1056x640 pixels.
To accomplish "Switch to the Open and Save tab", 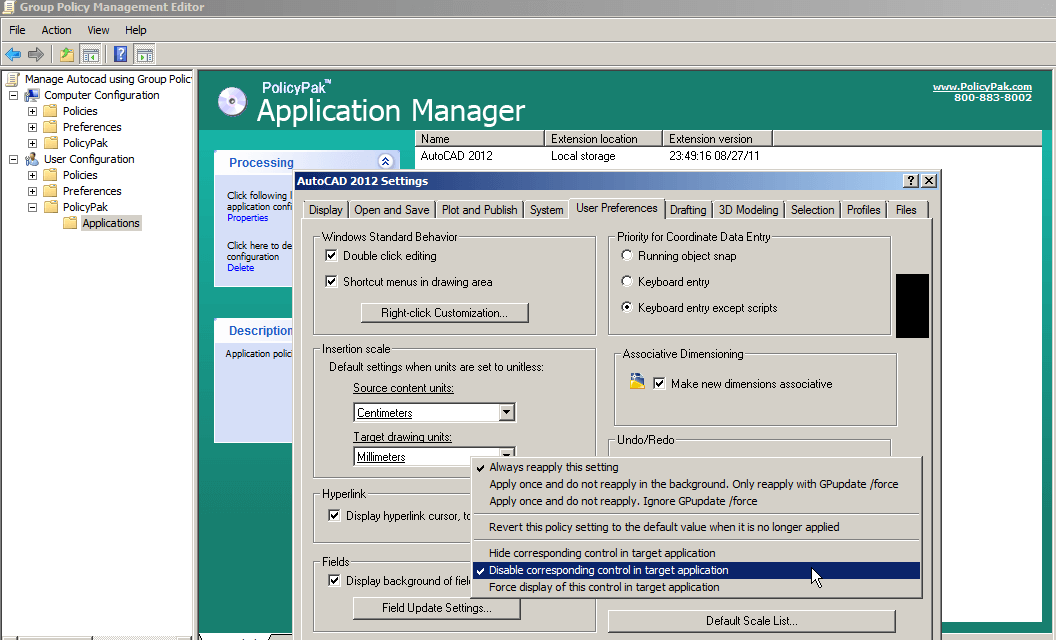I will coord(392,210).
